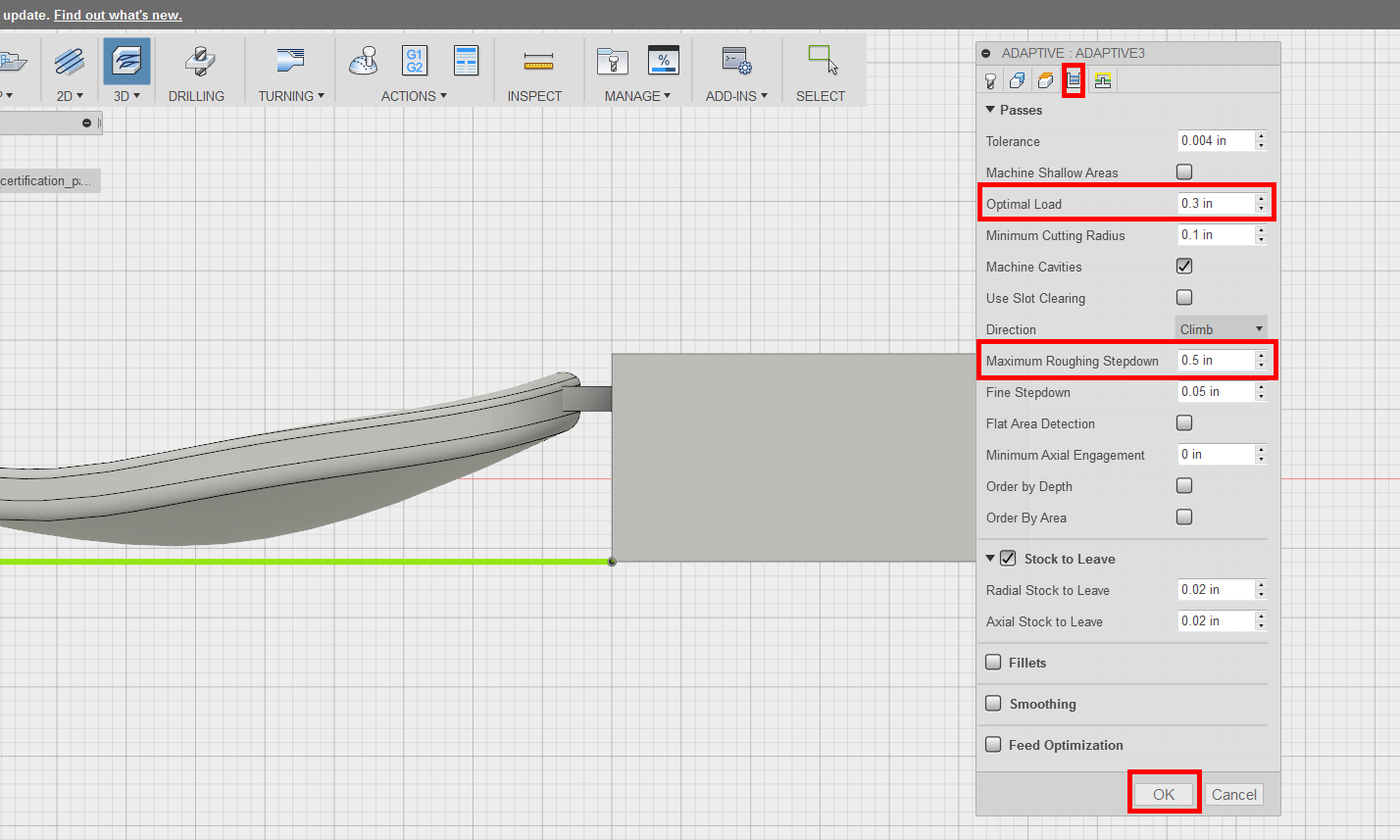Enable the Machine Shallow Areas checkbox
The image size is (1400, 840).
coord(1184,173)
